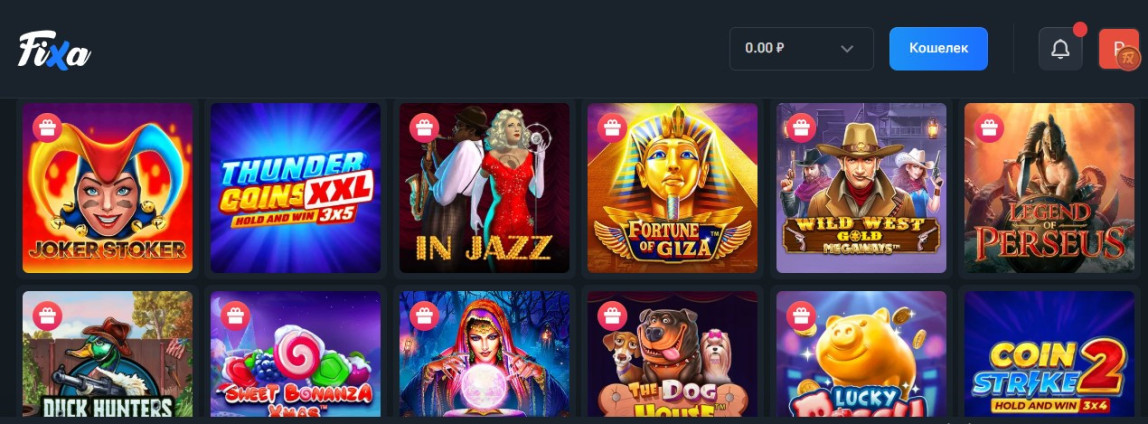Open the Joker Stoker game tile

click(108, 188)
